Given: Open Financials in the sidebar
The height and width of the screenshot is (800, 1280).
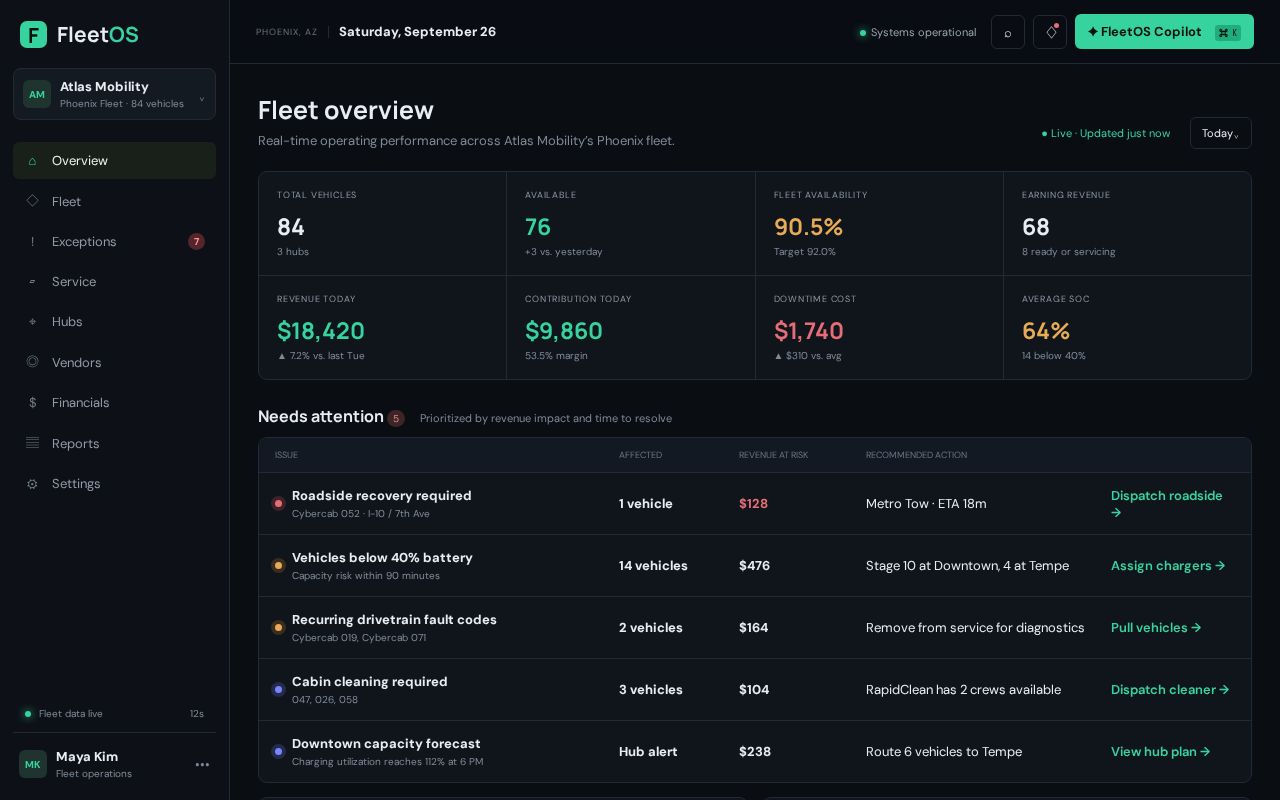Looking at the screenshot, I should (x=114, y=403).
